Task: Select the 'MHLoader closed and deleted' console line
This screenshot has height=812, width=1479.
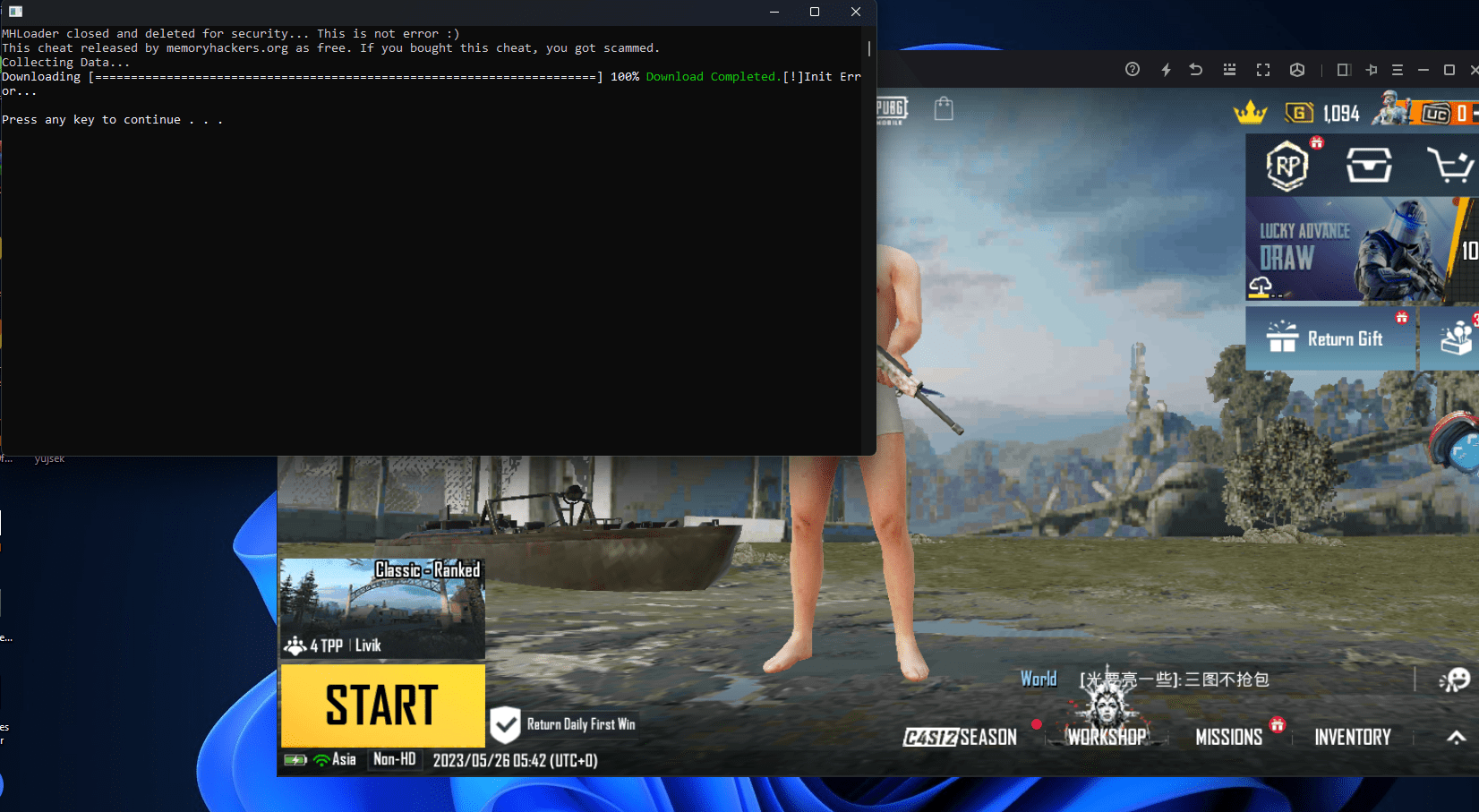Action: click(231, 34)
